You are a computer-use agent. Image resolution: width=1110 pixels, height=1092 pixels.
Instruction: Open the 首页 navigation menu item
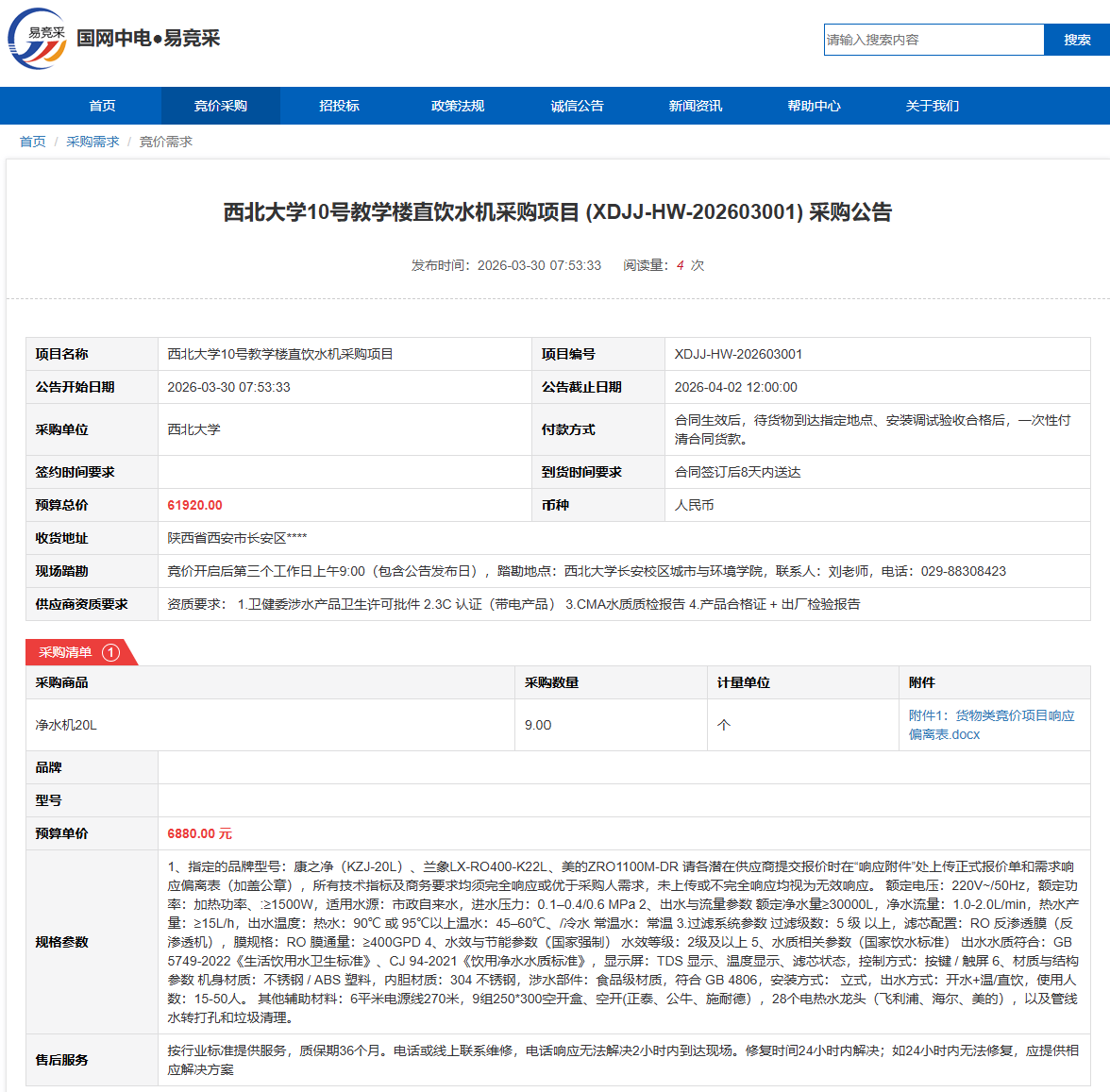point(102,106)
